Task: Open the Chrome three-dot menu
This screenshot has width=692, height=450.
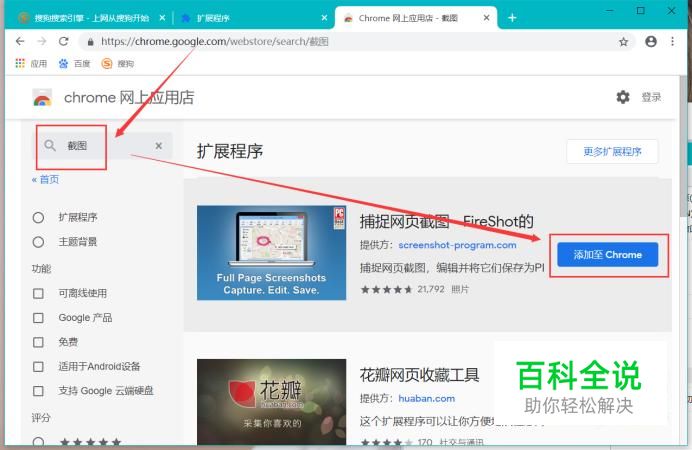Action: (673, 41)
